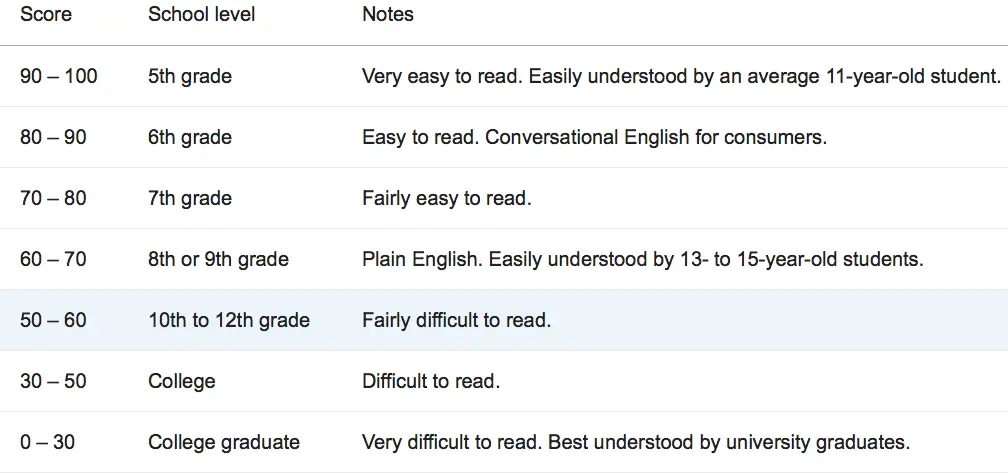
Task: Click the 5th grade cell
Action: click(190, 76)
